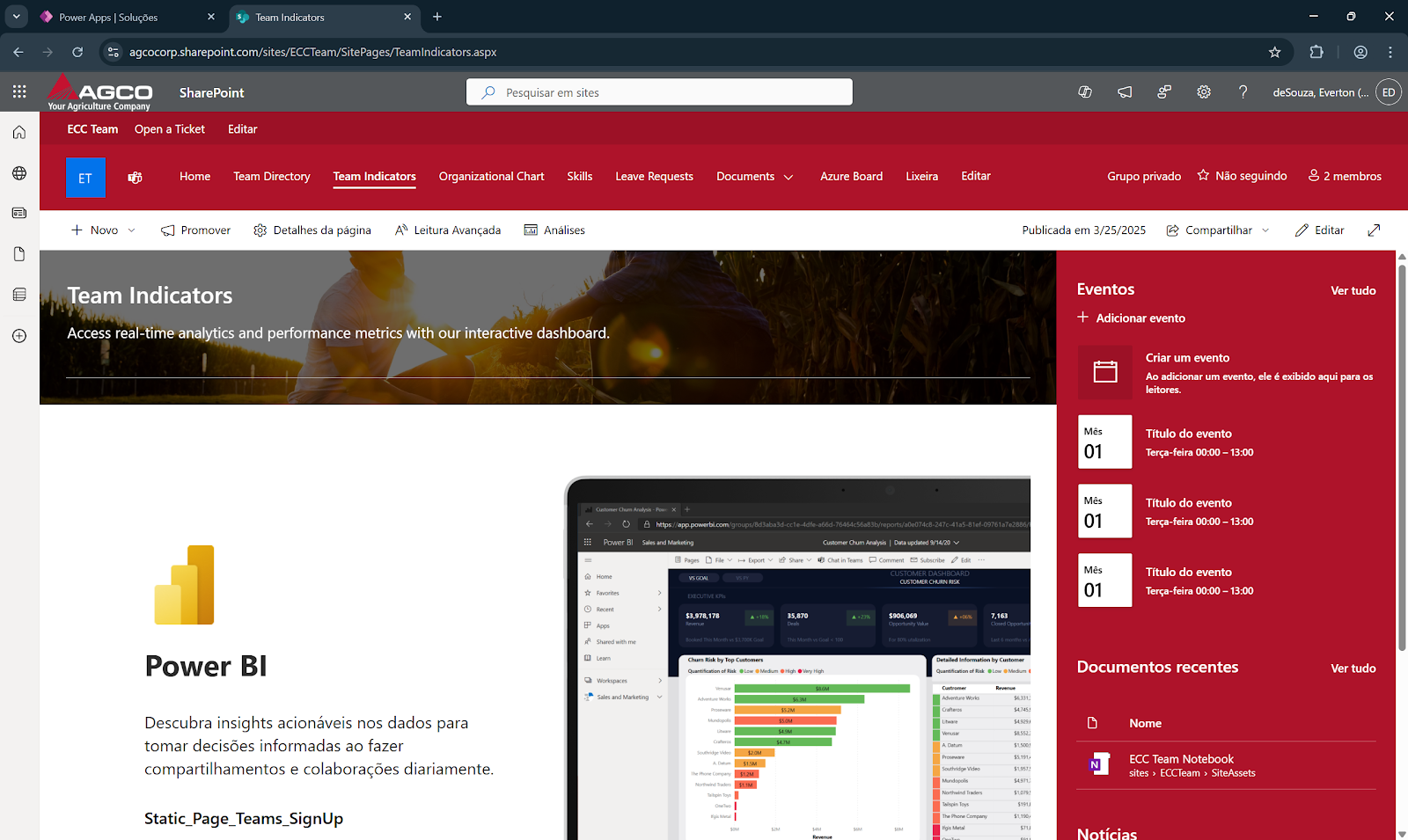1408x840 pixels.
Task: Open the ED account avatar
Action: [1389, 92]
